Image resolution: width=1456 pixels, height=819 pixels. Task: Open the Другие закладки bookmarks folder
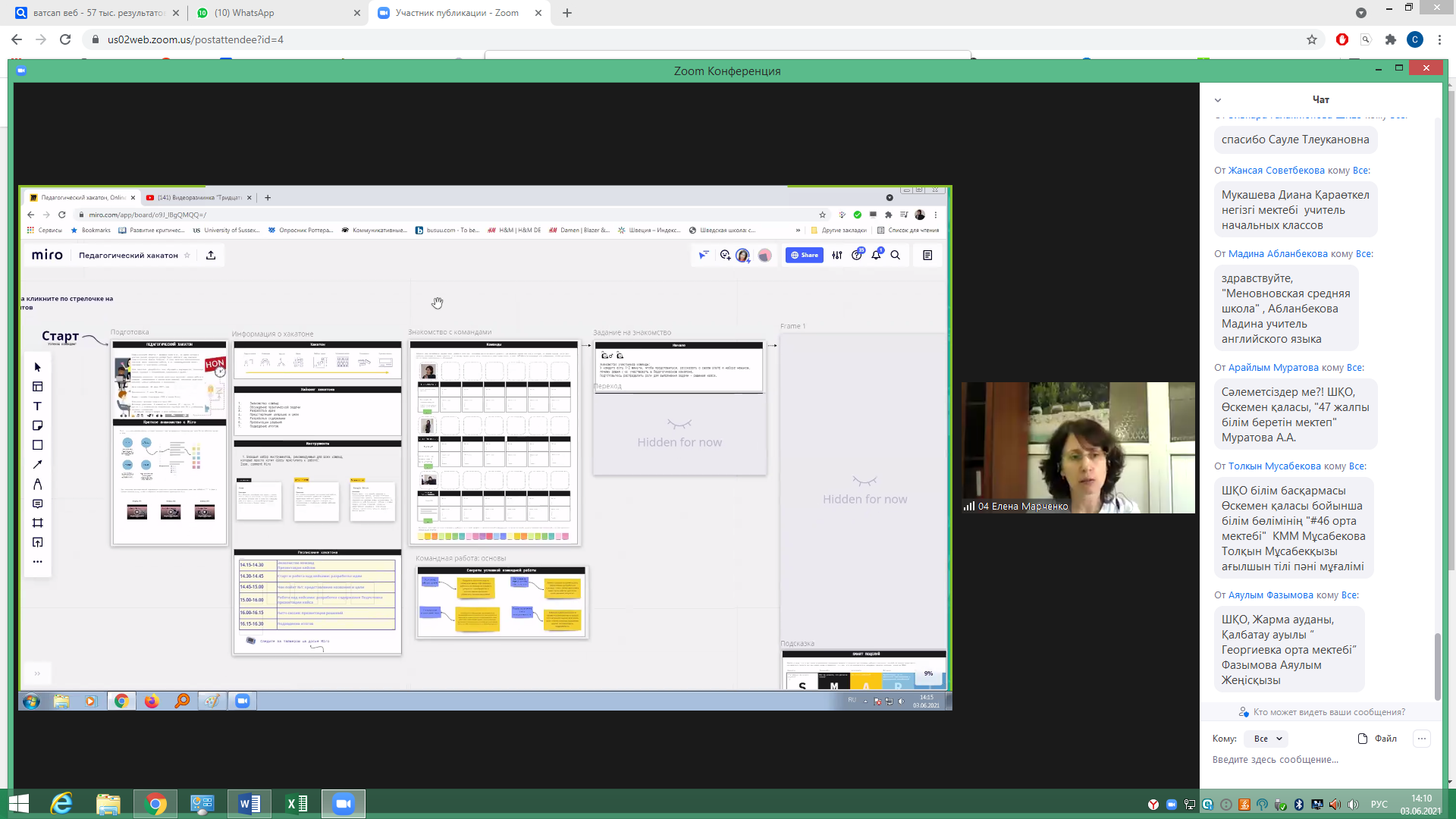(839, 231)
